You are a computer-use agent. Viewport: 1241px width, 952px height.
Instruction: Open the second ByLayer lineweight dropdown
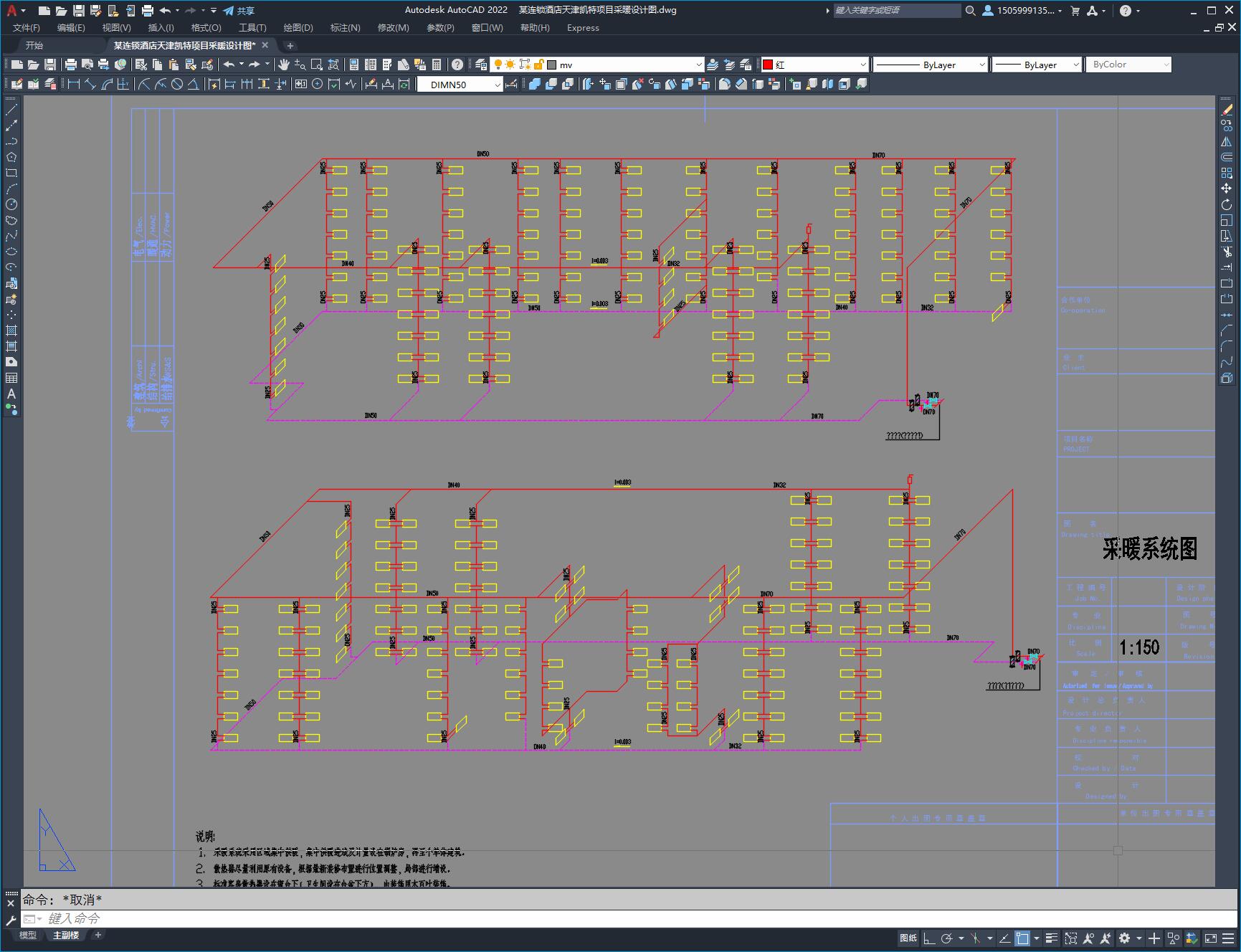1075,65
